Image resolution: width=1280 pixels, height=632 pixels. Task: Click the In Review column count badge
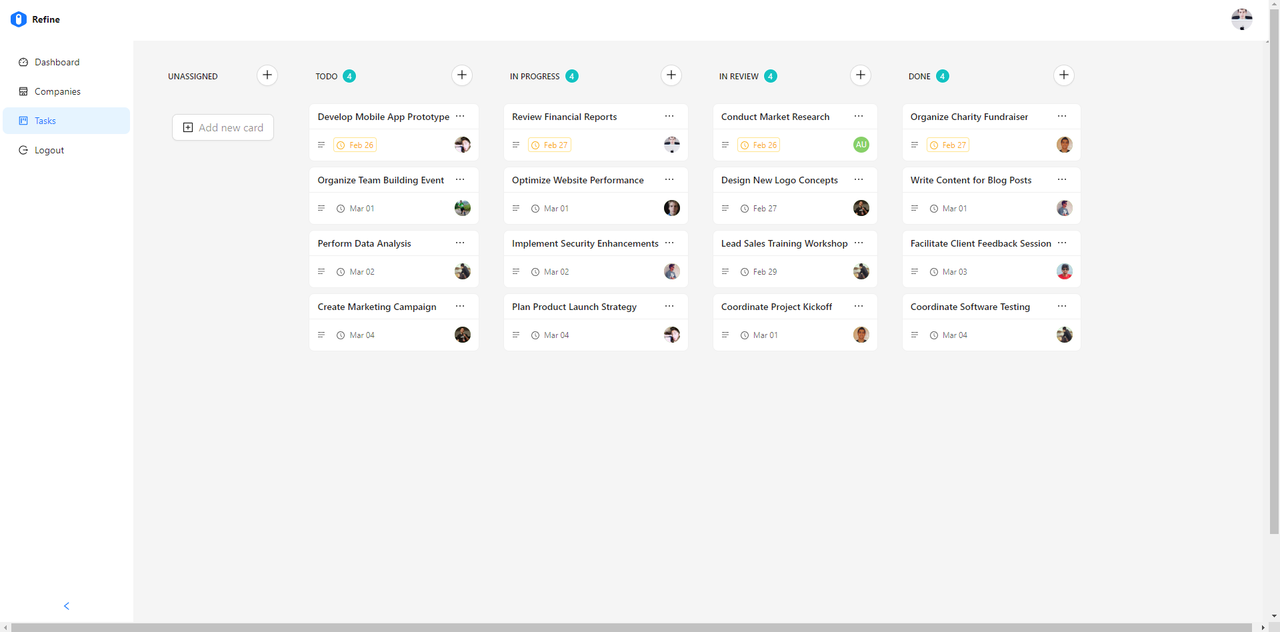pos(770,76)
